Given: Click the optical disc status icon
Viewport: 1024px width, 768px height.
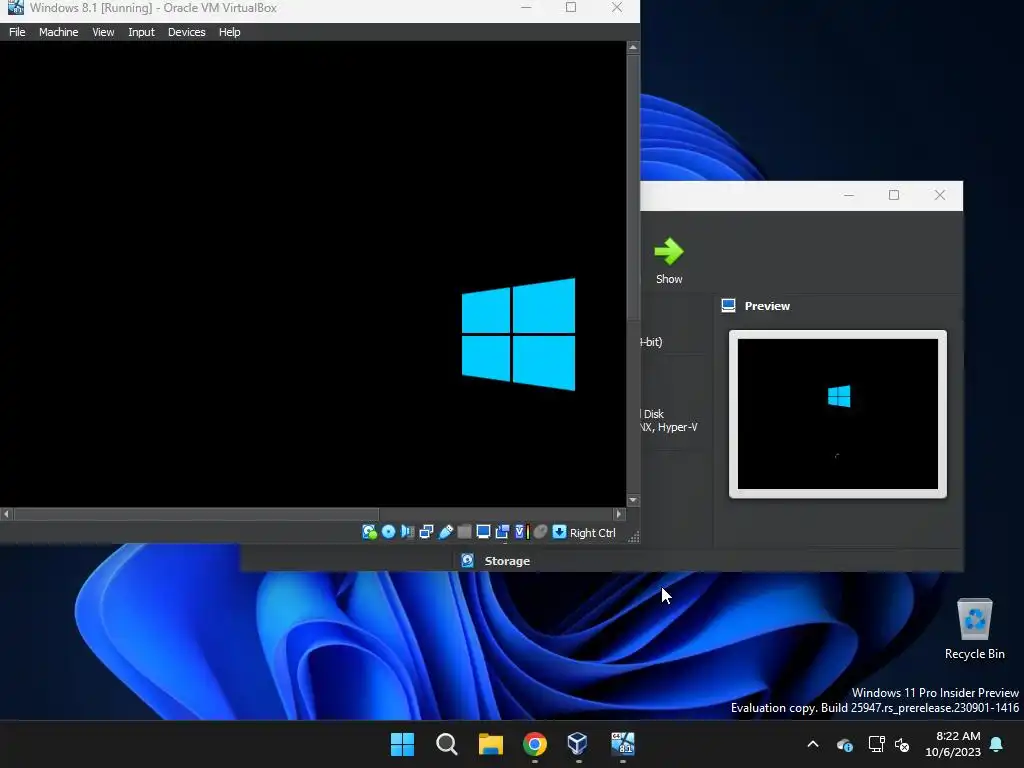Looking at the screenshot, I should (389, 532).
